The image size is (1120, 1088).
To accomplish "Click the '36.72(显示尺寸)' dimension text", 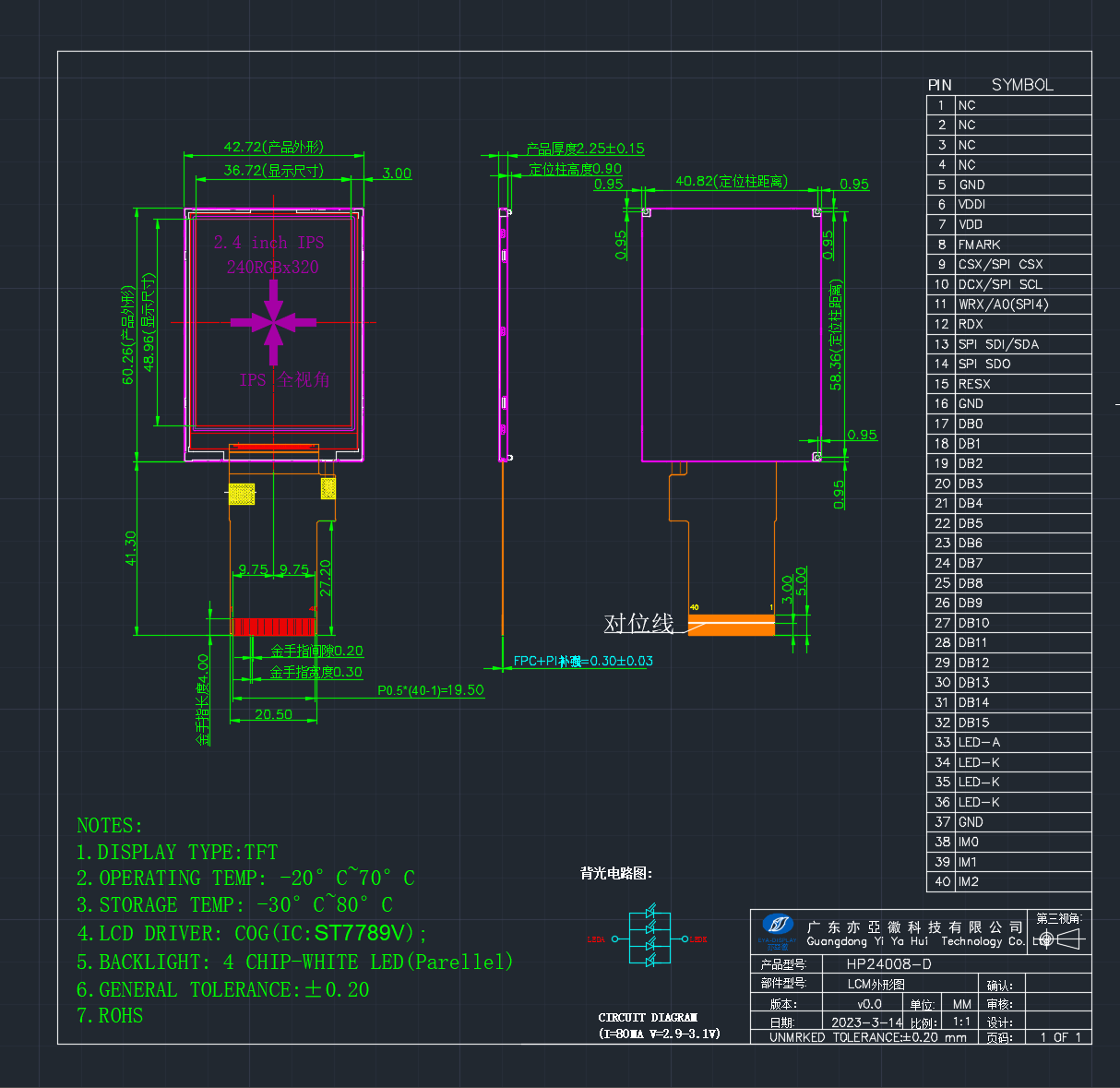I will [x=274, y=170].
